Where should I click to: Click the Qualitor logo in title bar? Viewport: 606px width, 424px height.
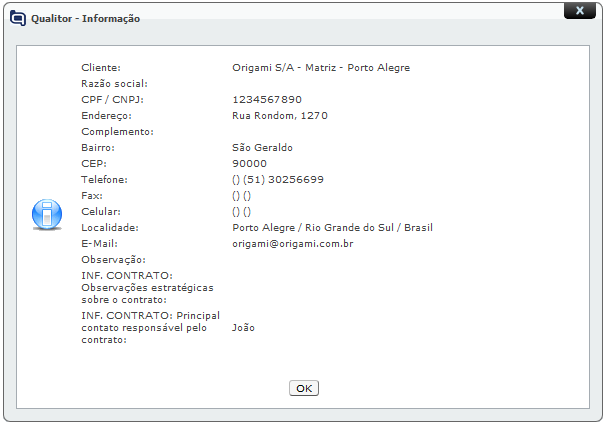point(18,18)
